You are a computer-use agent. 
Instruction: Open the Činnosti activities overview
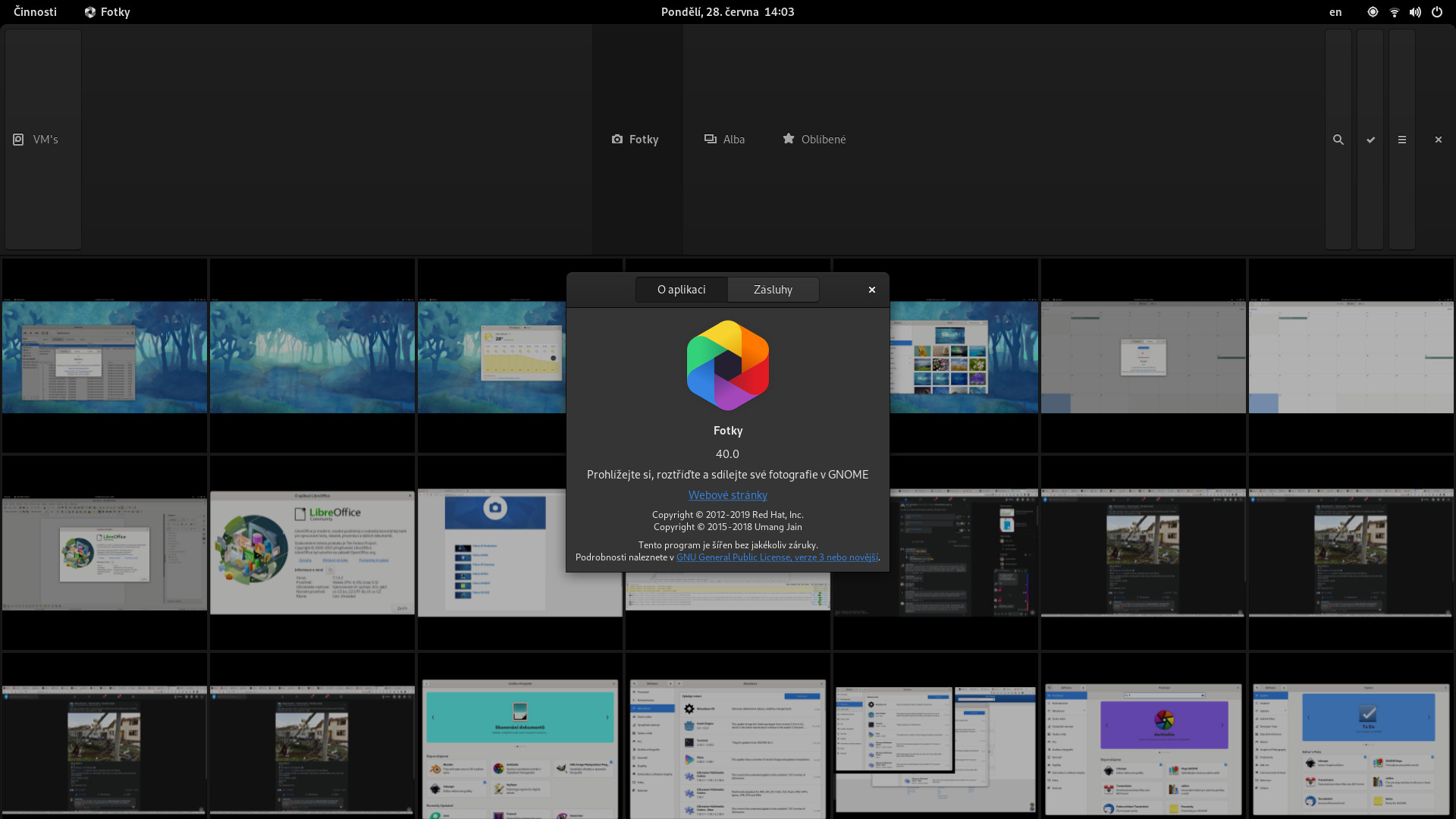(35, 12)
